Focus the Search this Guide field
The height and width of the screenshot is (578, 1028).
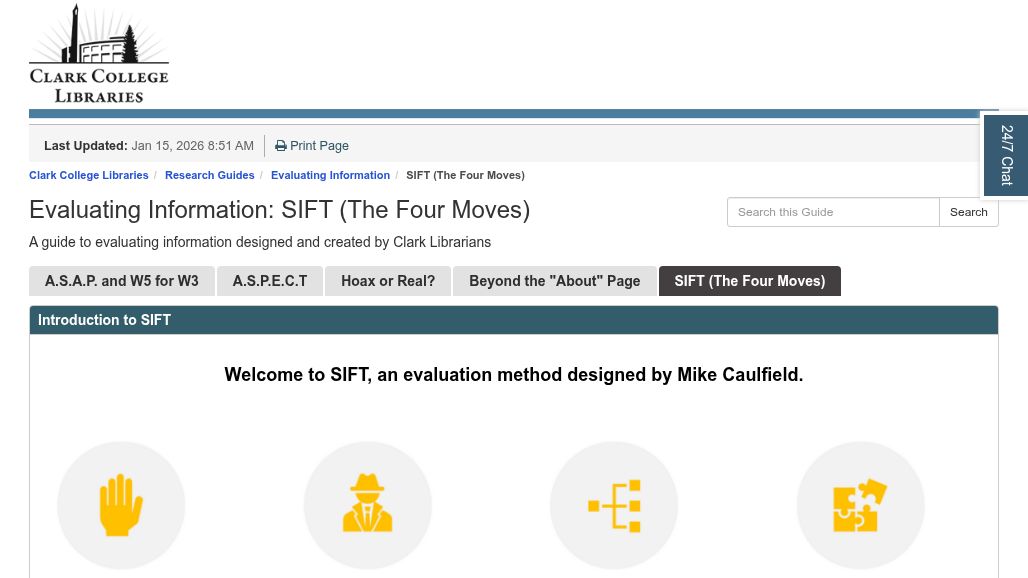(x=833, y=212)
